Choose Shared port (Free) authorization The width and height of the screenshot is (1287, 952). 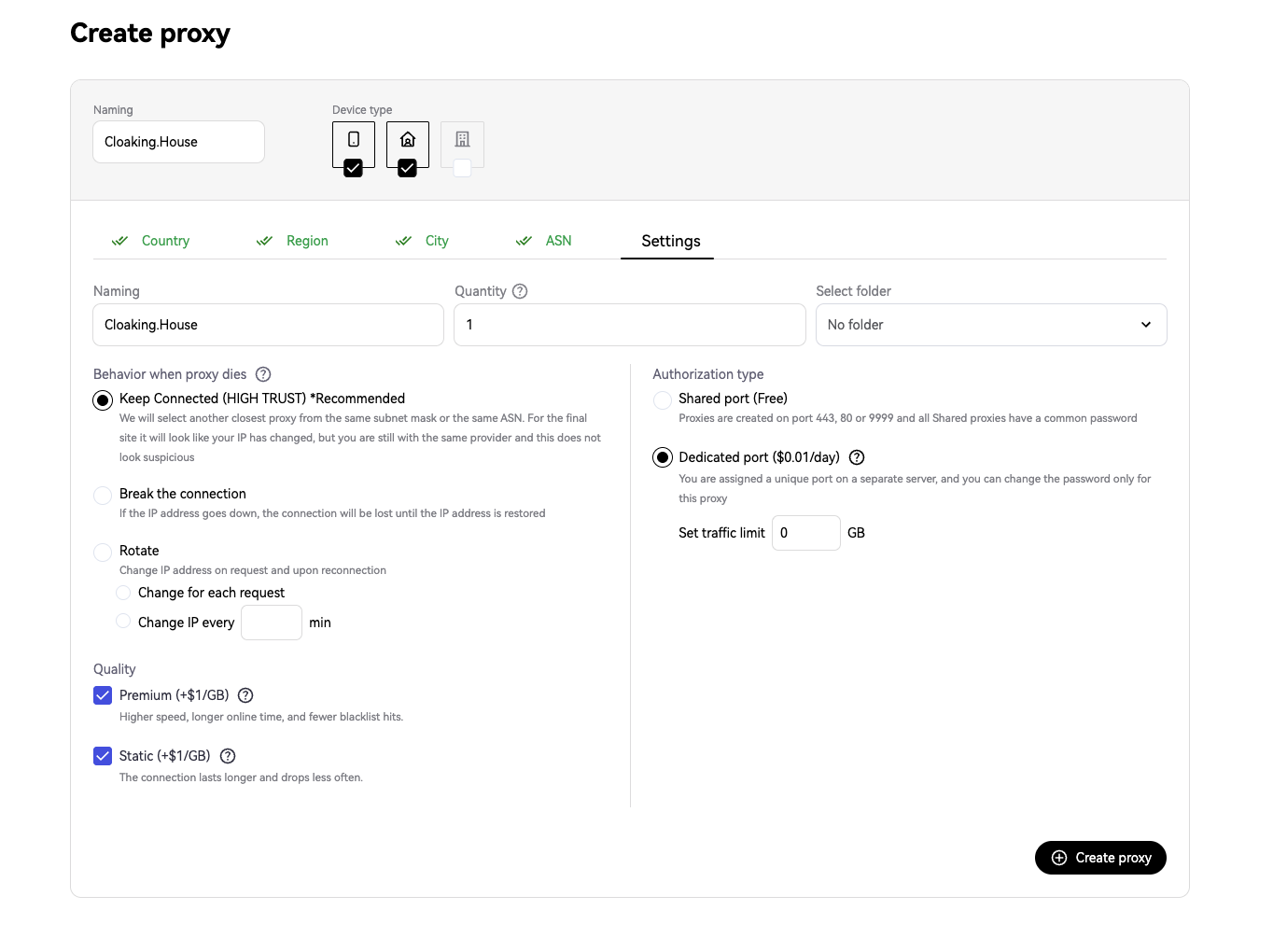point(663,399)
